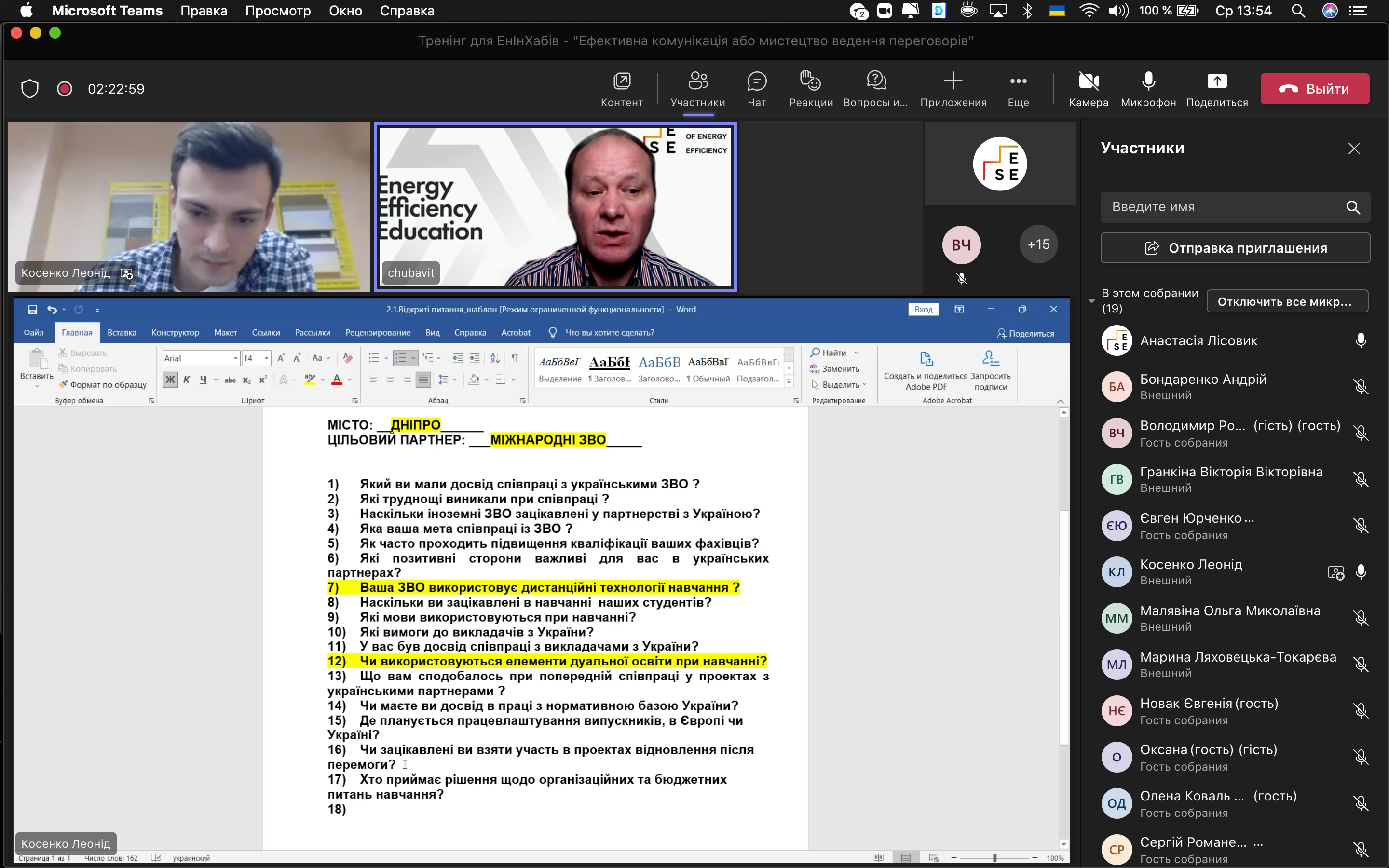Viewport: 1389px width, 868px height.
Task: Switch to the Участники tab
Action: [697, 89]
